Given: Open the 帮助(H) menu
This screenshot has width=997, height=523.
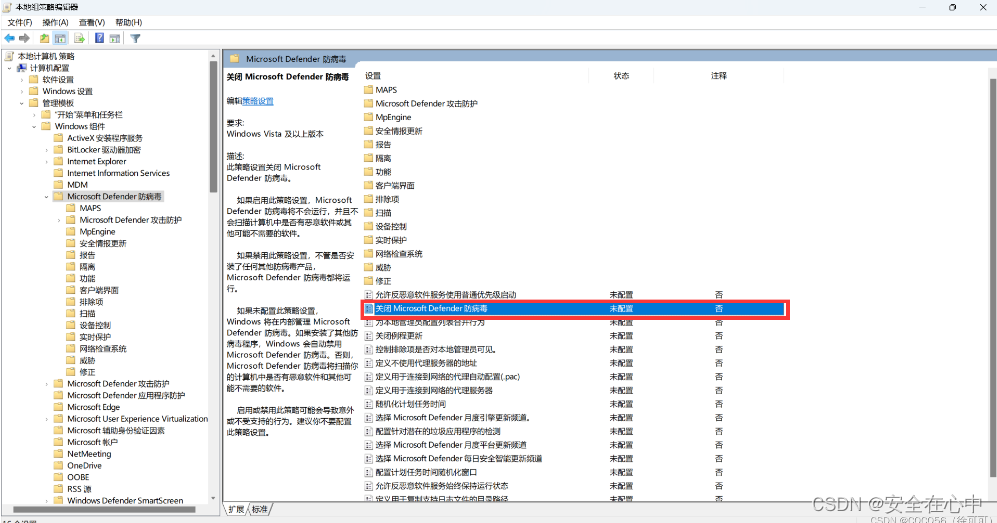Looking at the screenshot, I should tap(129, 22).
